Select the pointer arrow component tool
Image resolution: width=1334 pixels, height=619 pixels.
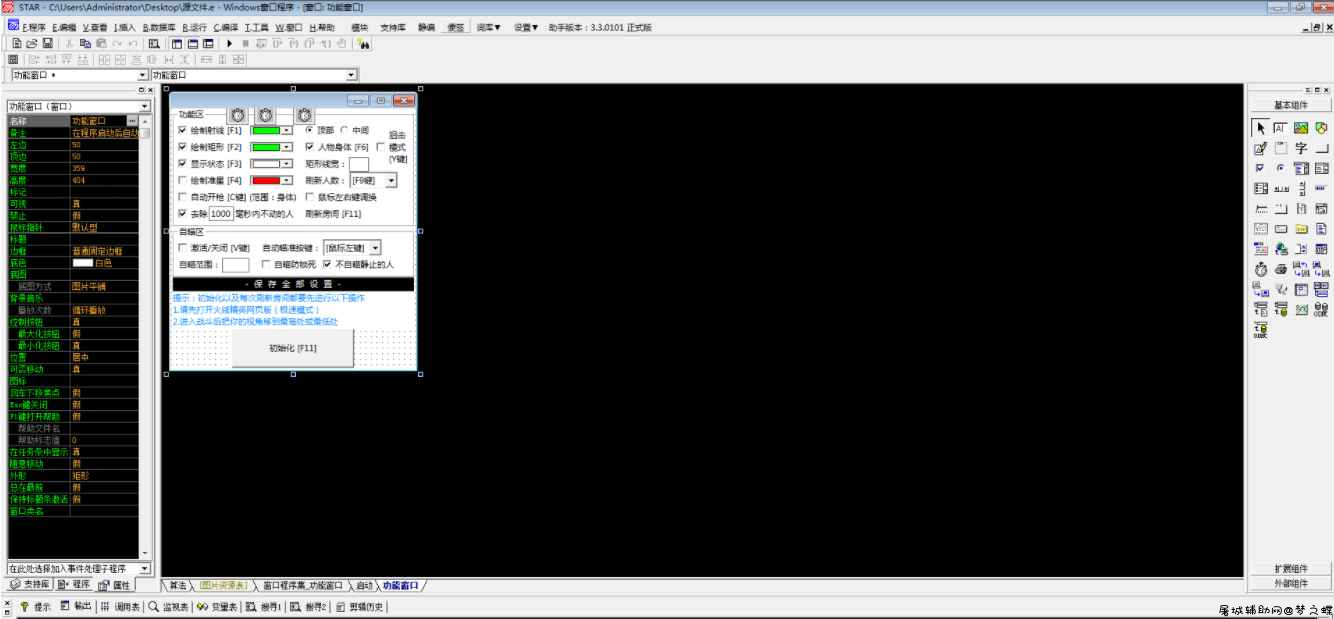(x=1261, y=128)
